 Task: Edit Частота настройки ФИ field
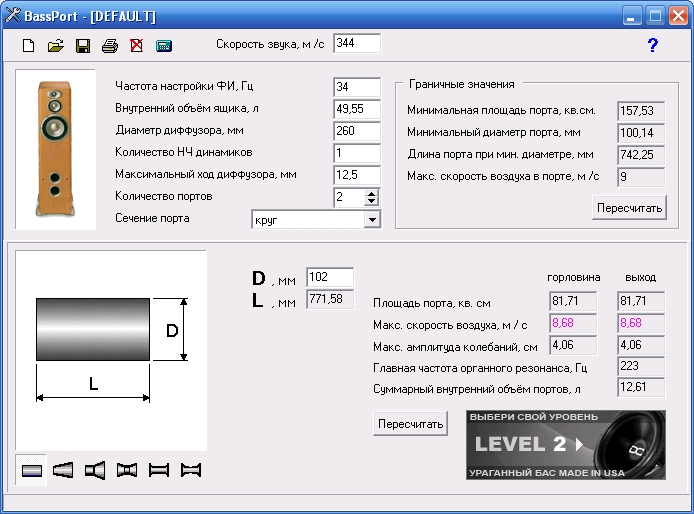pos(357,87)
